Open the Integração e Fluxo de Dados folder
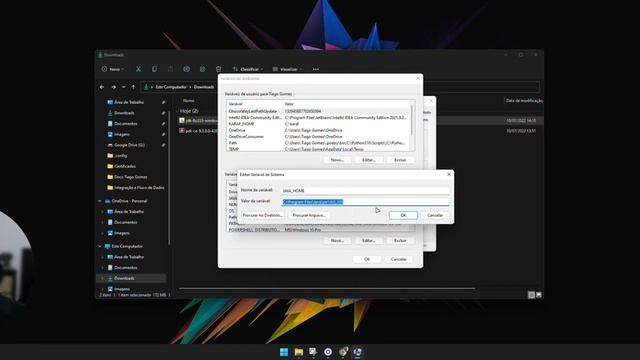The height and width of the screenshot is (360, 640). click(139, 188)
